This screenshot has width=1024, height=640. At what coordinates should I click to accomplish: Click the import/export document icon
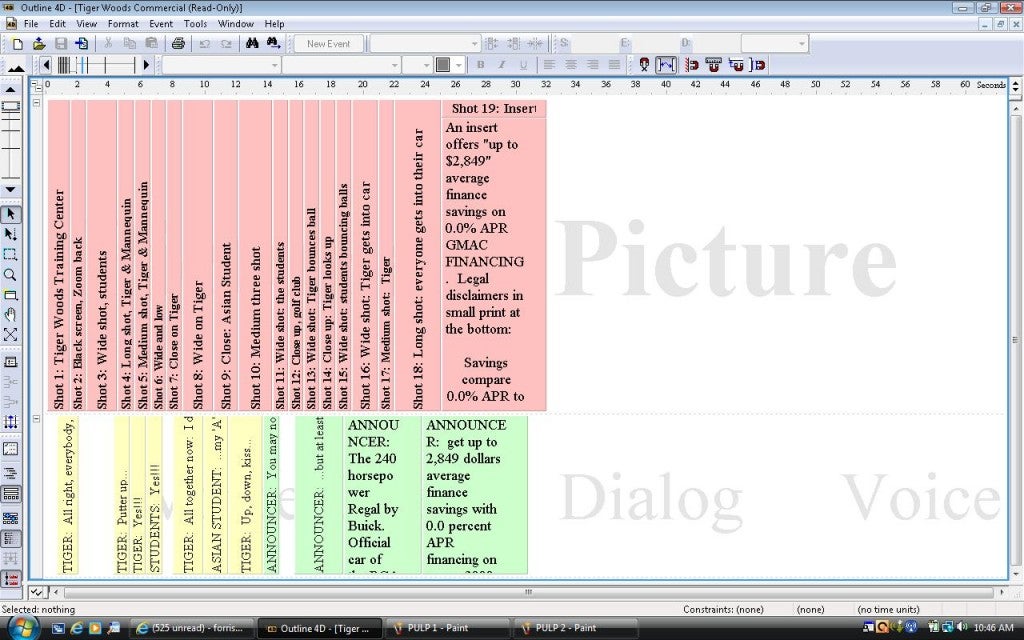coord(82,44)
